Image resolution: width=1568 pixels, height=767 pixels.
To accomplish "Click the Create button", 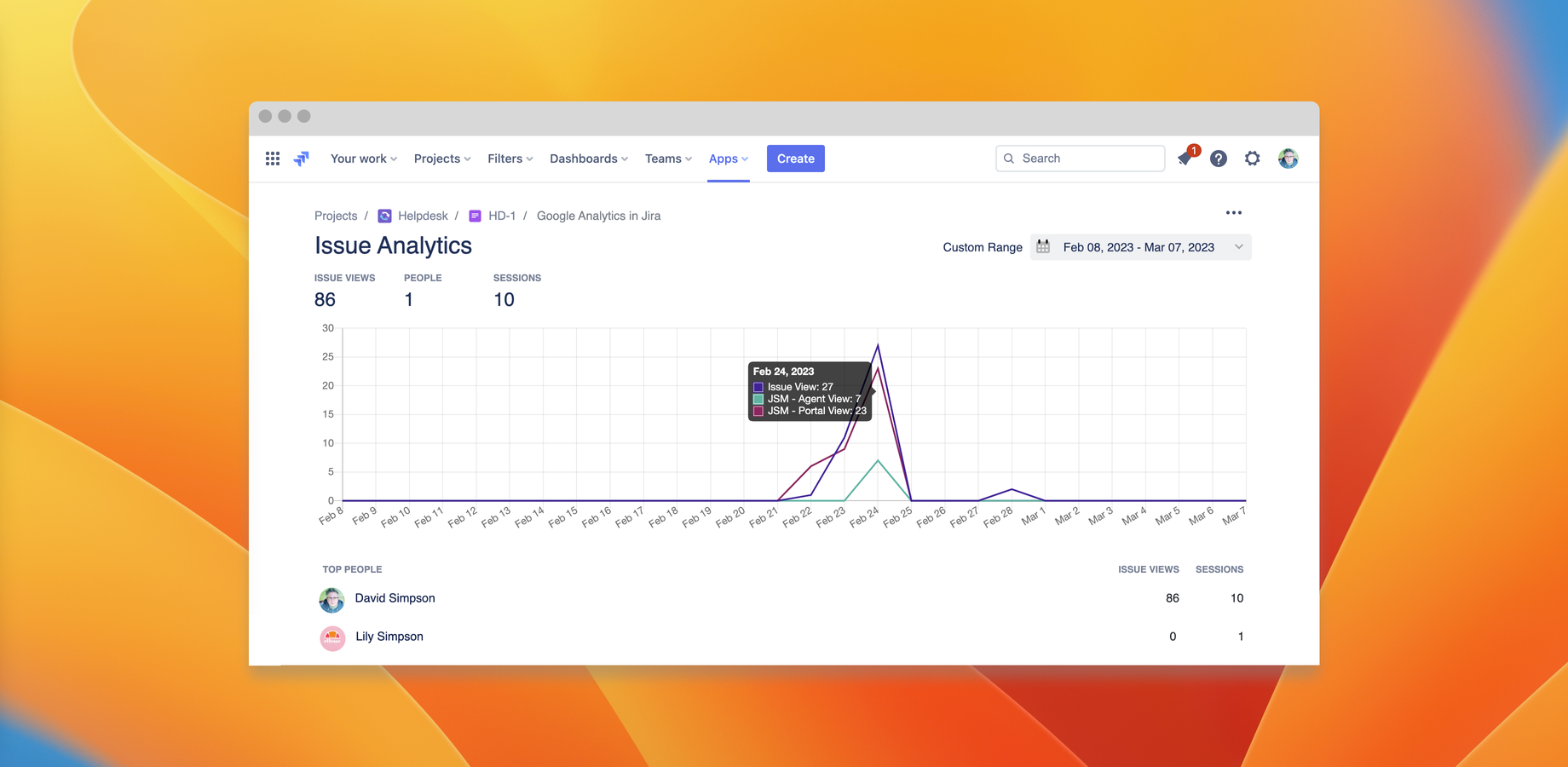I will [796, 159].
